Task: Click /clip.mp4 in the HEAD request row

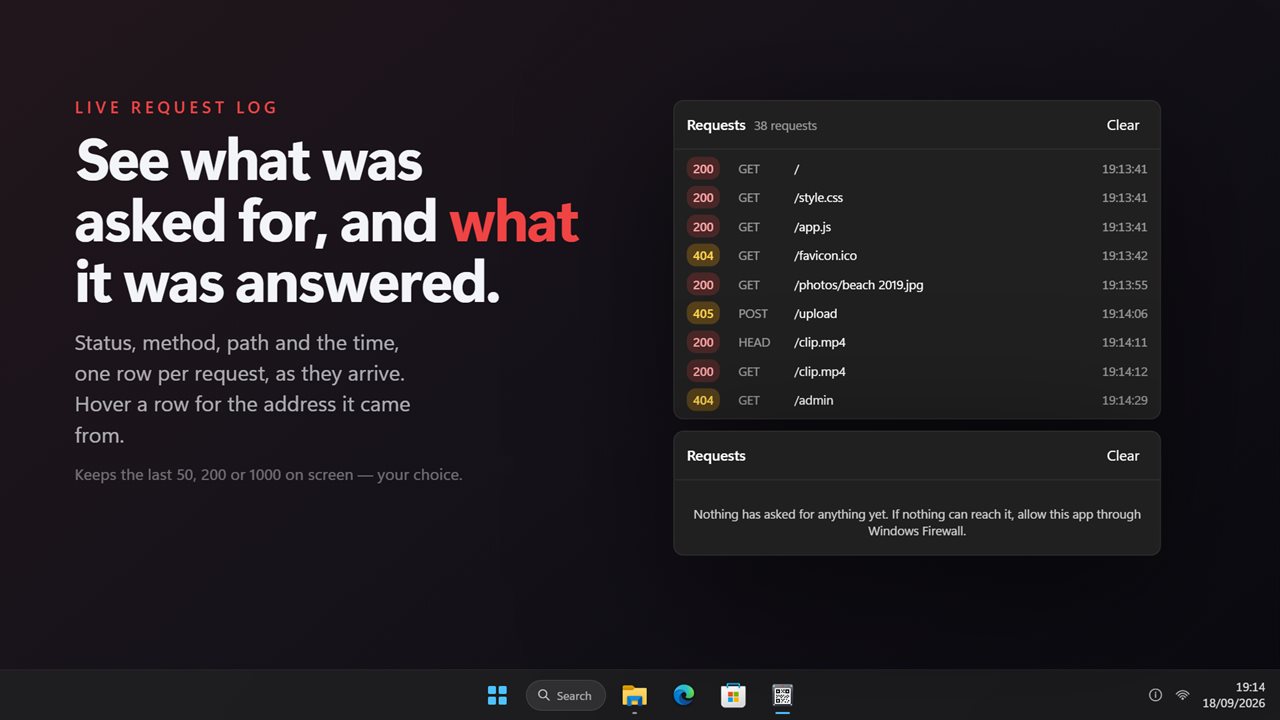Action: (820, 342)
